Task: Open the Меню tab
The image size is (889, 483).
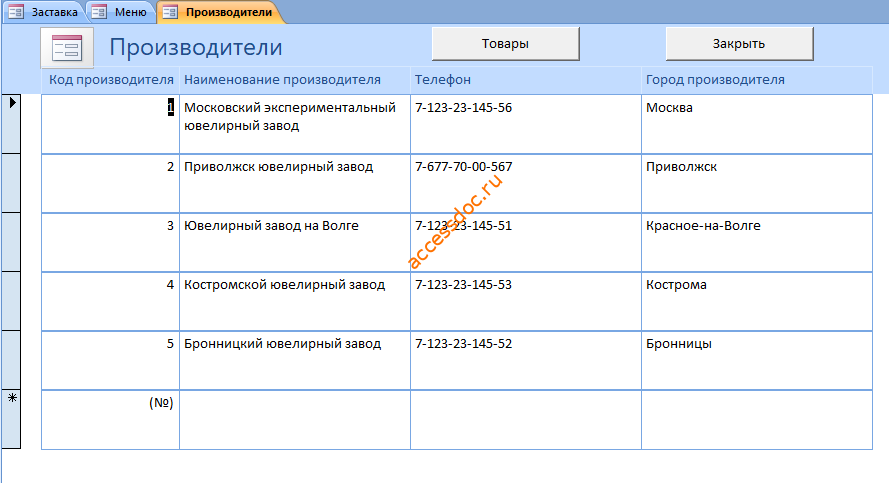Action: (x=120, y=12)
